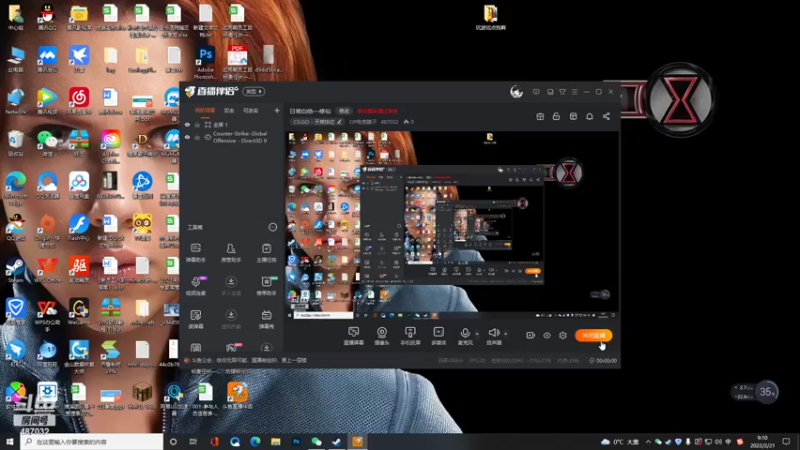Click the 直播屏幕 screen capture icon
The image size is (800, 450).
pos(353,336)
